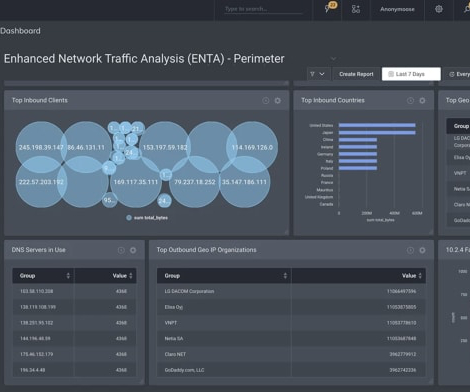Select bubble 153.197.59.182

[x=165, y=147]
